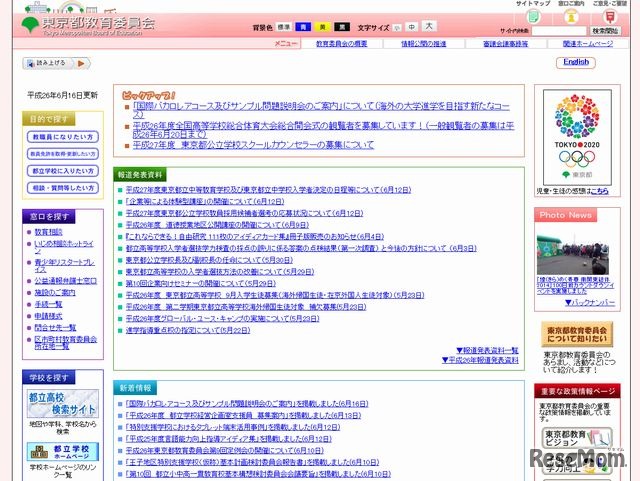Focus the site search input field
Screen dimensions: 640x481
(558, 31)
